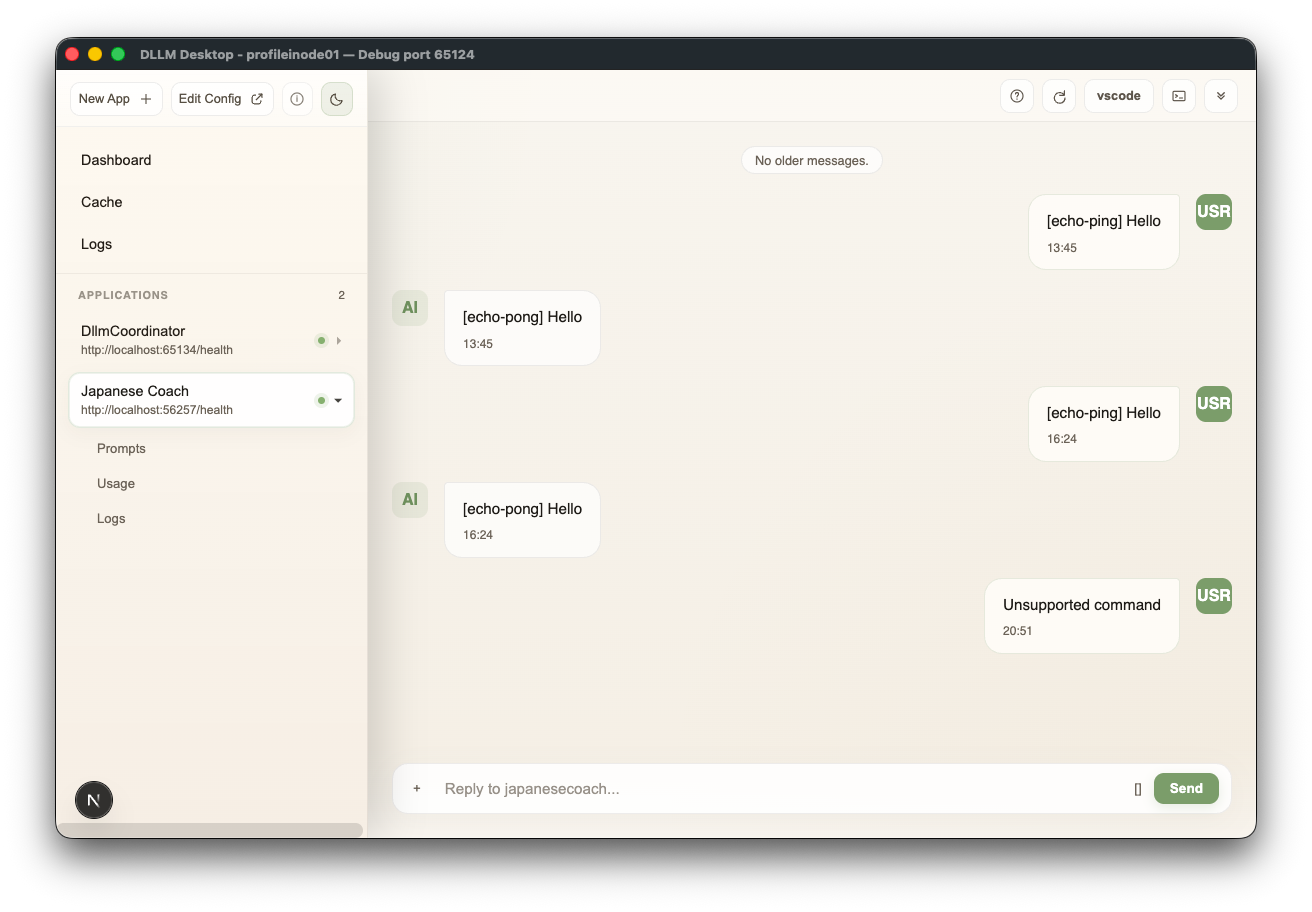Click the USR avatar beside Unsupported command
This screenshot has height=912, width=1312.
click(1214, 596)
